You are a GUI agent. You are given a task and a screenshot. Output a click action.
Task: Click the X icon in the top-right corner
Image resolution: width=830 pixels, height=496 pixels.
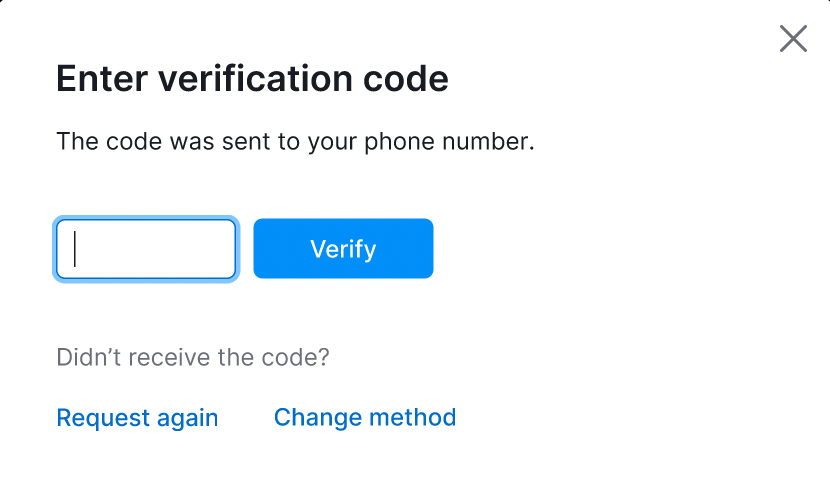click(793, 39)
